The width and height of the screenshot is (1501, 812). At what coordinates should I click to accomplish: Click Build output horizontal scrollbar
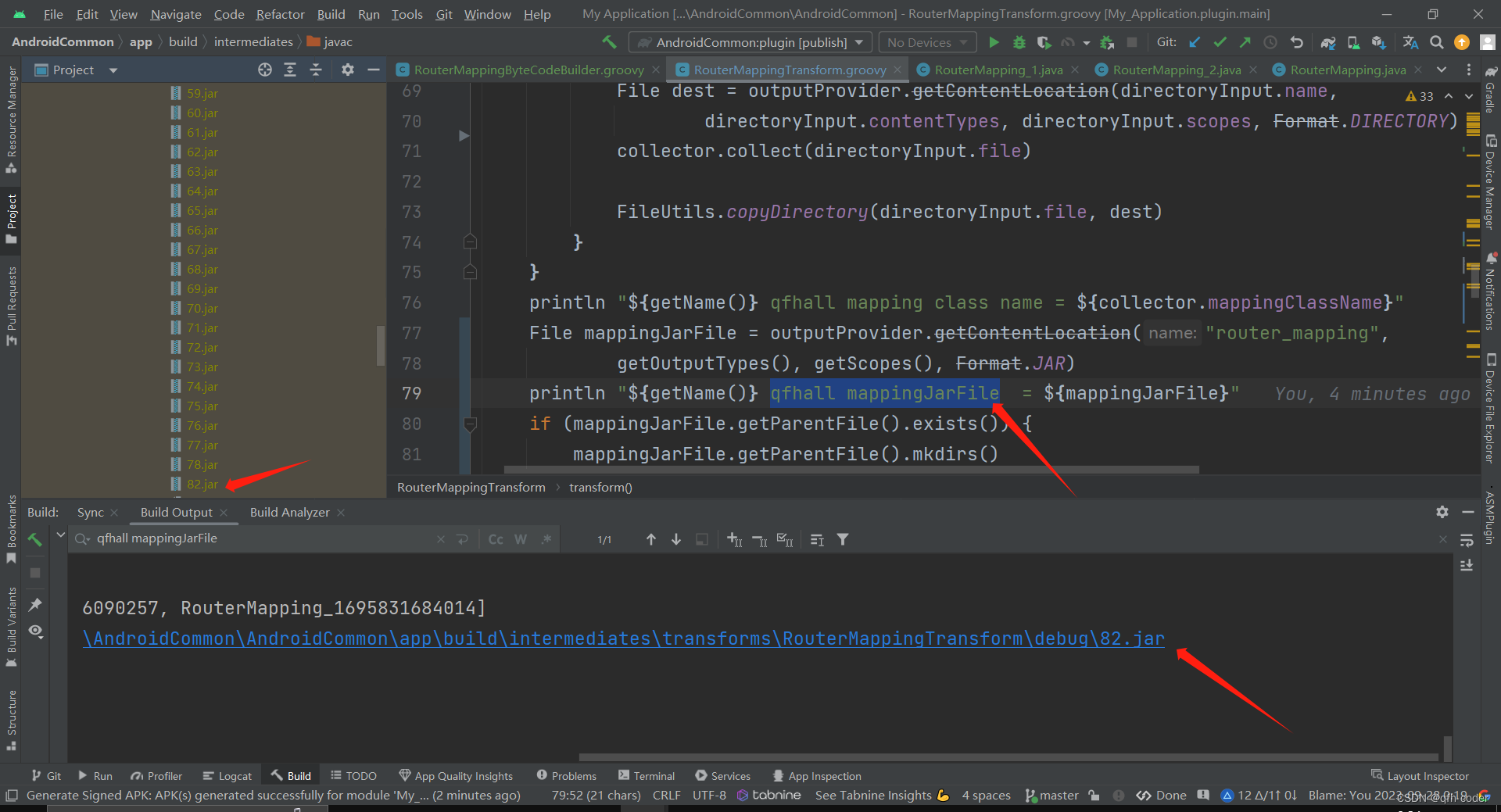coord(1008,757)
